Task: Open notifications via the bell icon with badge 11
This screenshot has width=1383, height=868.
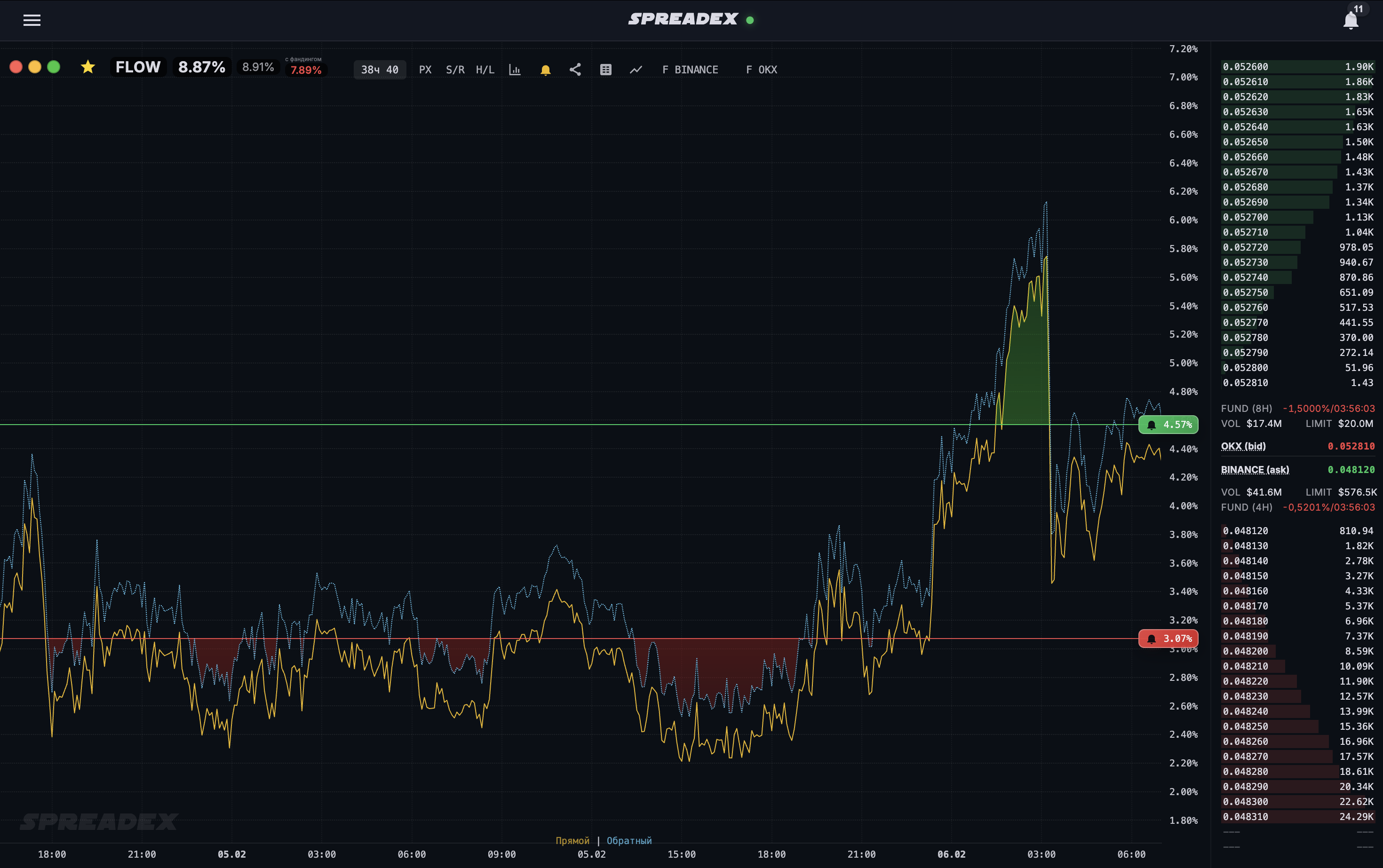Action: [1351, 20]
